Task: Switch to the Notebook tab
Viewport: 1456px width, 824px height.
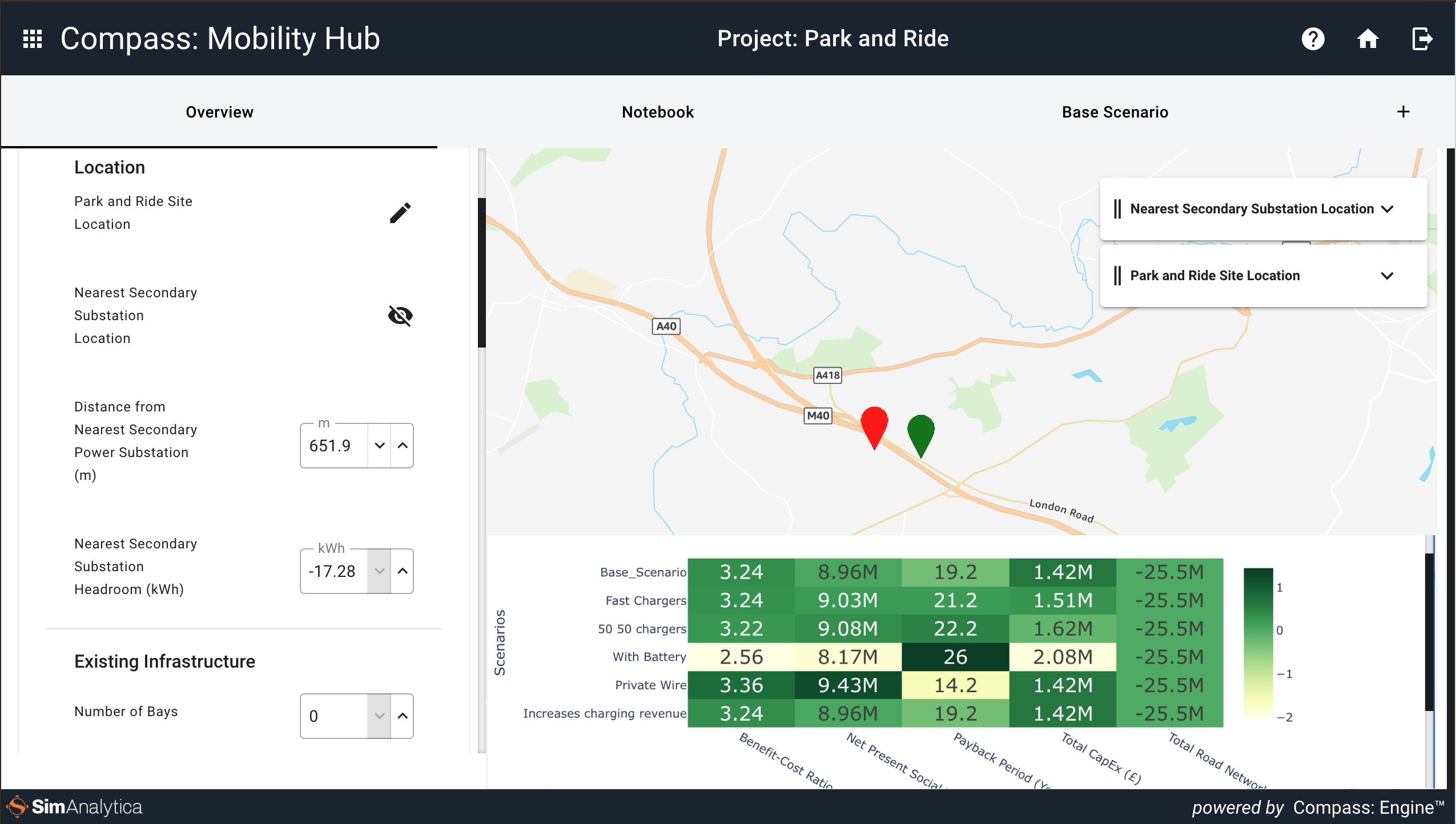Action: (x=658, y=112)
